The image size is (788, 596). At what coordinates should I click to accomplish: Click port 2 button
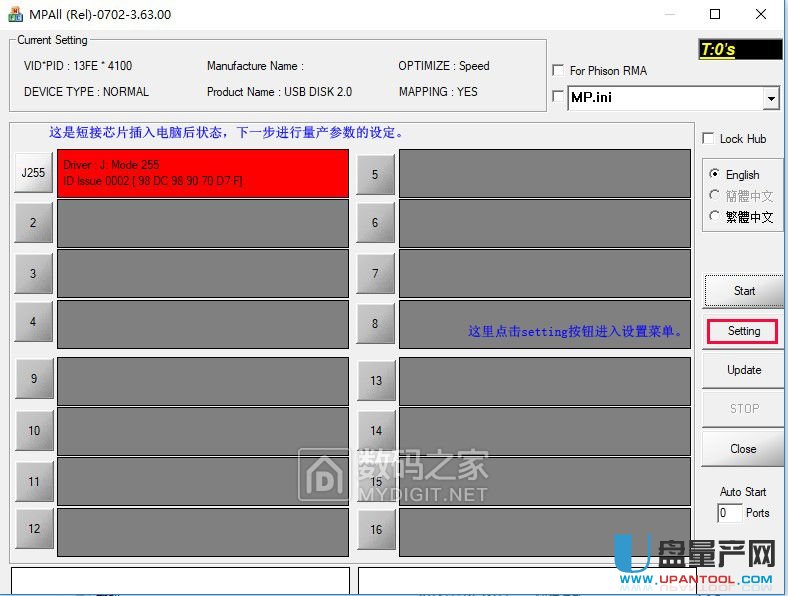(x=33, y=223)
